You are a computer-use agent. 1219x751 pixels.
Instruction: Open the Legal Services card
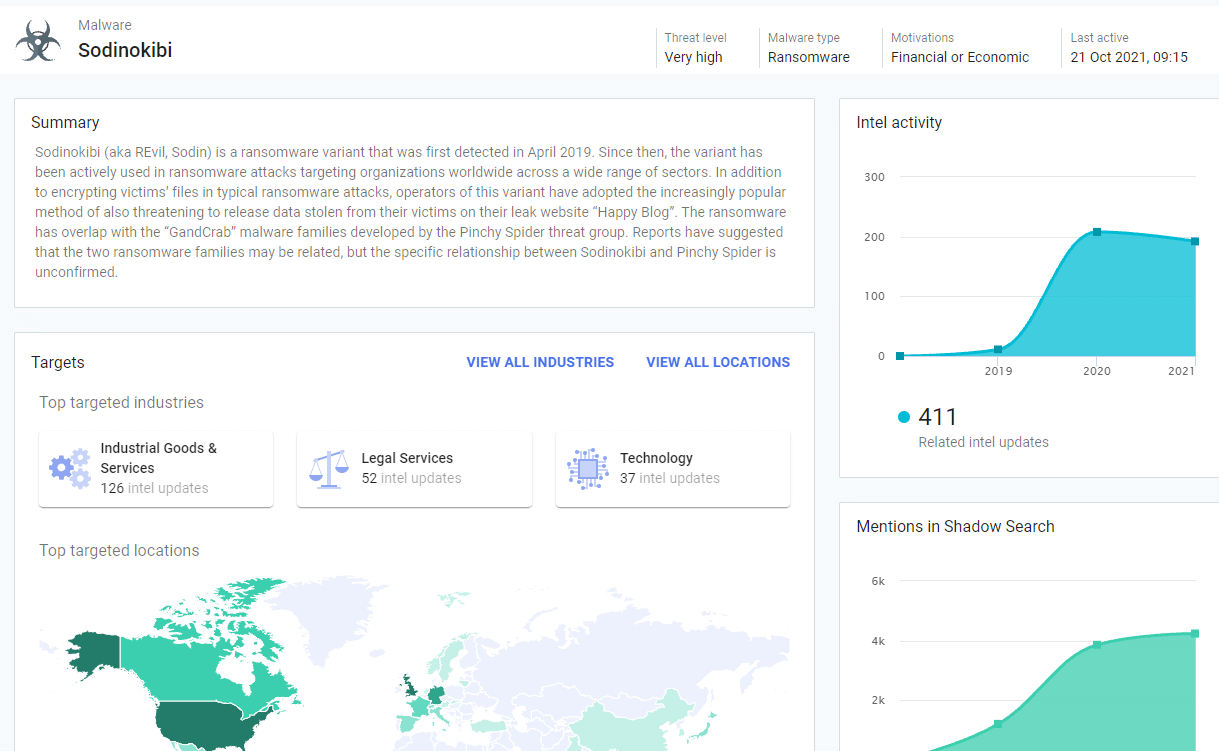pos(414,469)
